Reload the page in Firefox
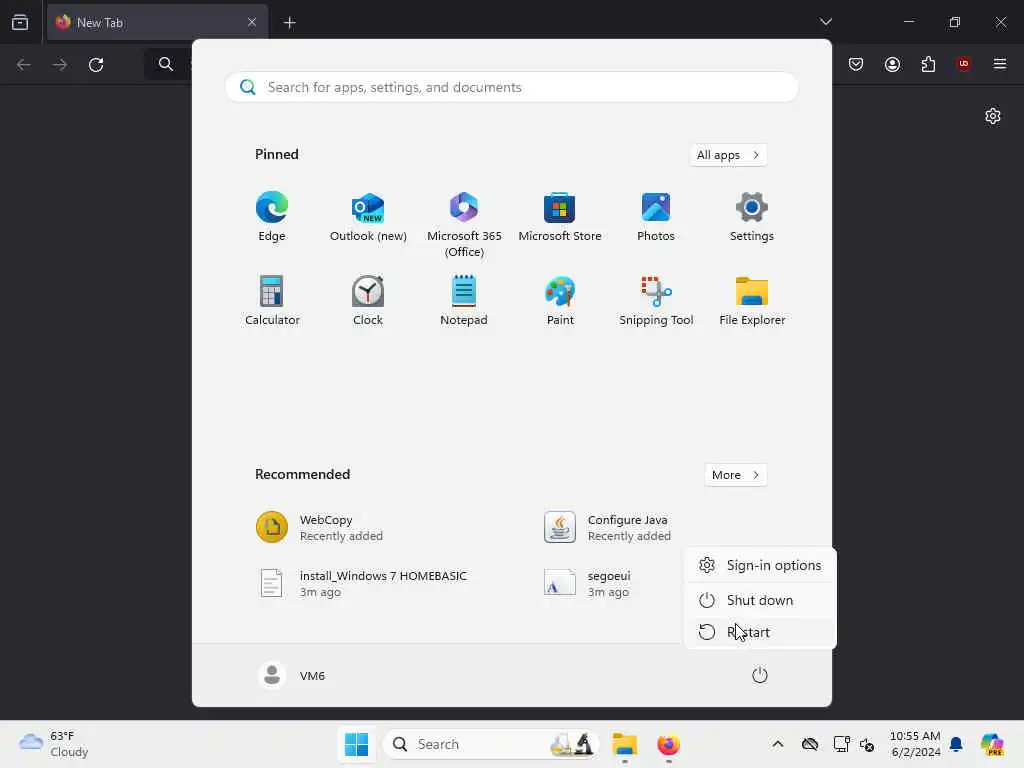 [96, 65]
